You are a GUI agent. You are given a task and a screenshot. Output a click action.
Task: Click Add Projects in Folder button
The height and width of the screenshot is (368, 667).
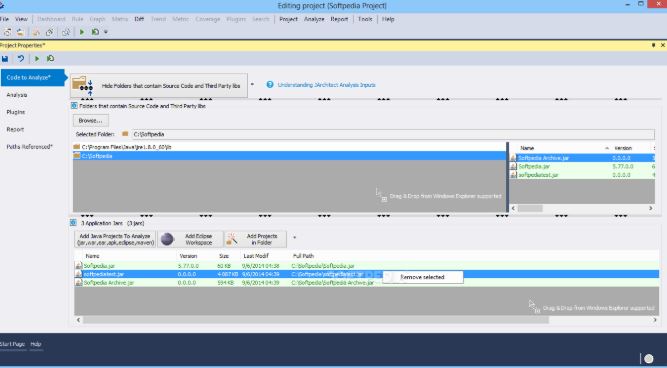[x=255, y=240]
